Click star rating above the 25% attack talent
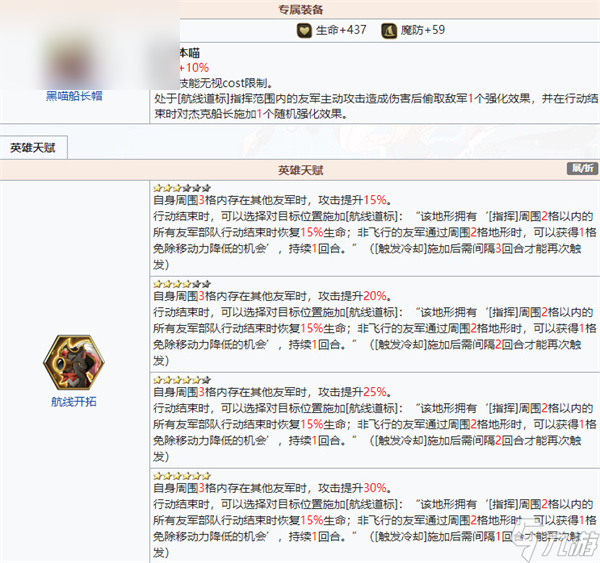 (181, 380)
